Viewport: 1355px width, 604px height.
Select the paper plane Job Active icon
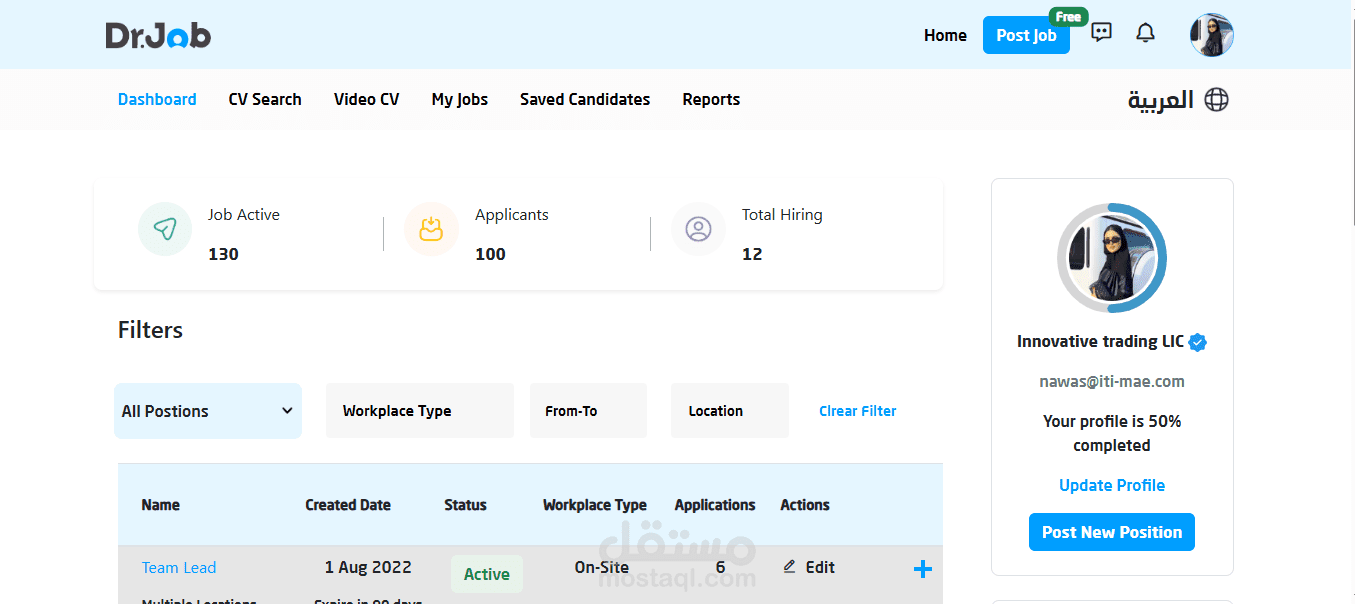pyautogui.click(x=164, y=229)
